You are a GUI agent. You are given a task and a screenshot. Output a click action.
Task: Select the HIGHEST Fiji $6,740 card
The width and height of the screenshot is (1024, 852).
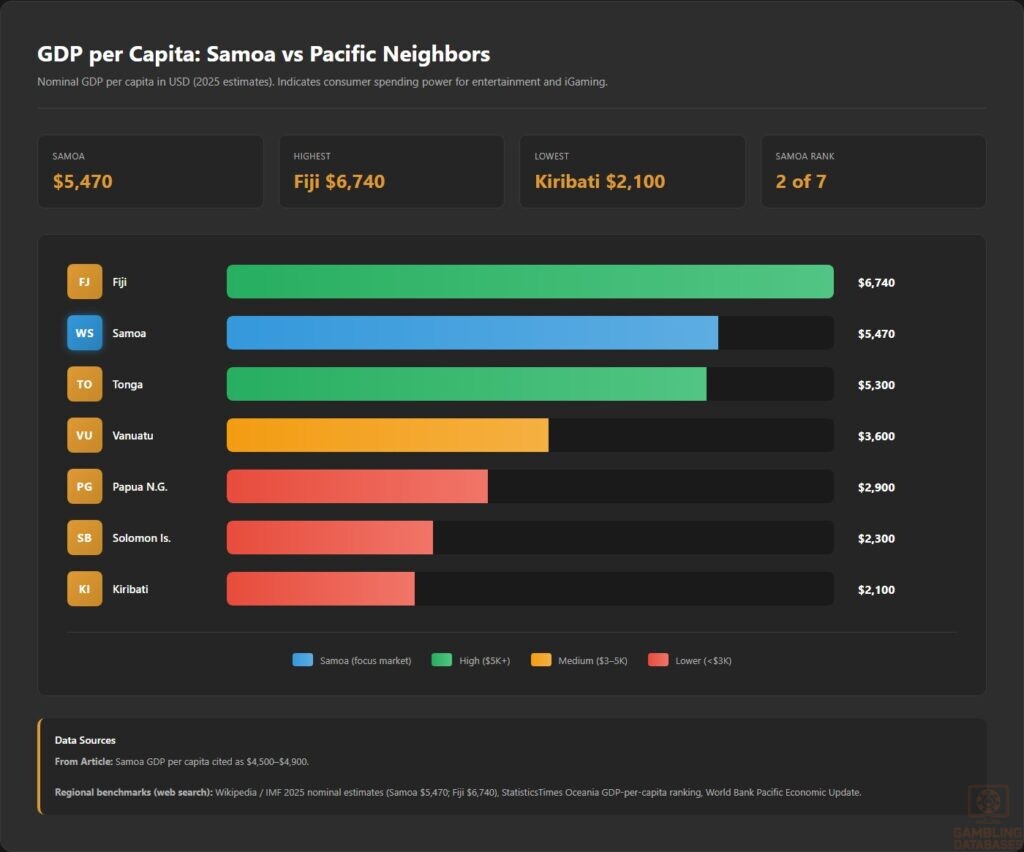392,172
